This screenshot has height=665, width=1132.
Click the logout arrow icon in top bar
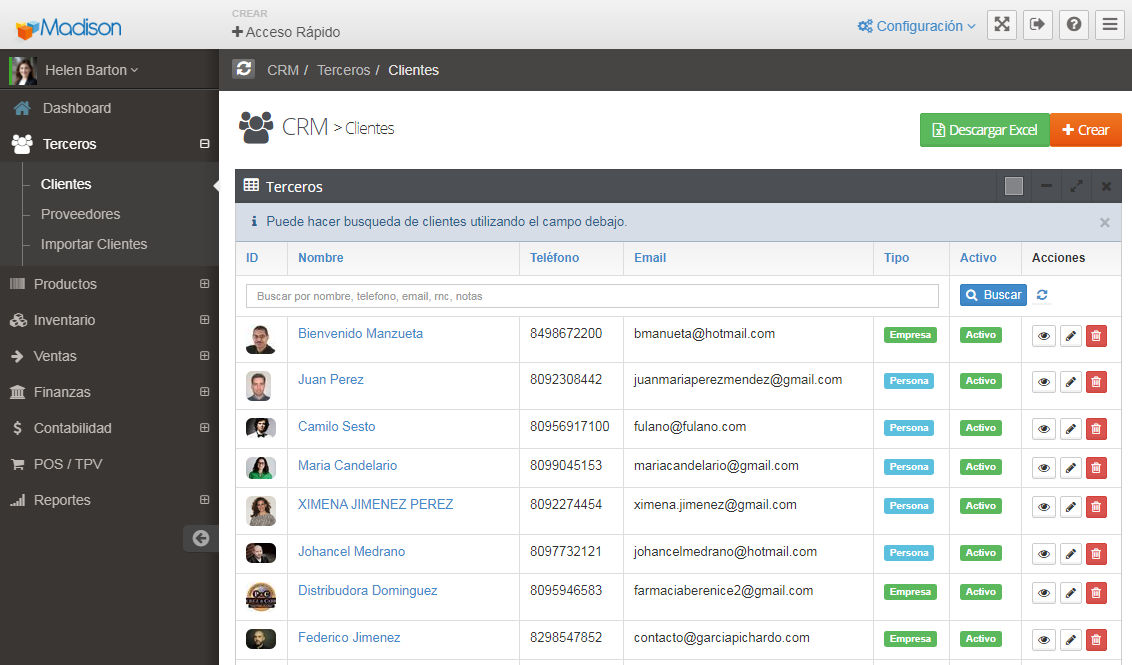(1038, 25)
